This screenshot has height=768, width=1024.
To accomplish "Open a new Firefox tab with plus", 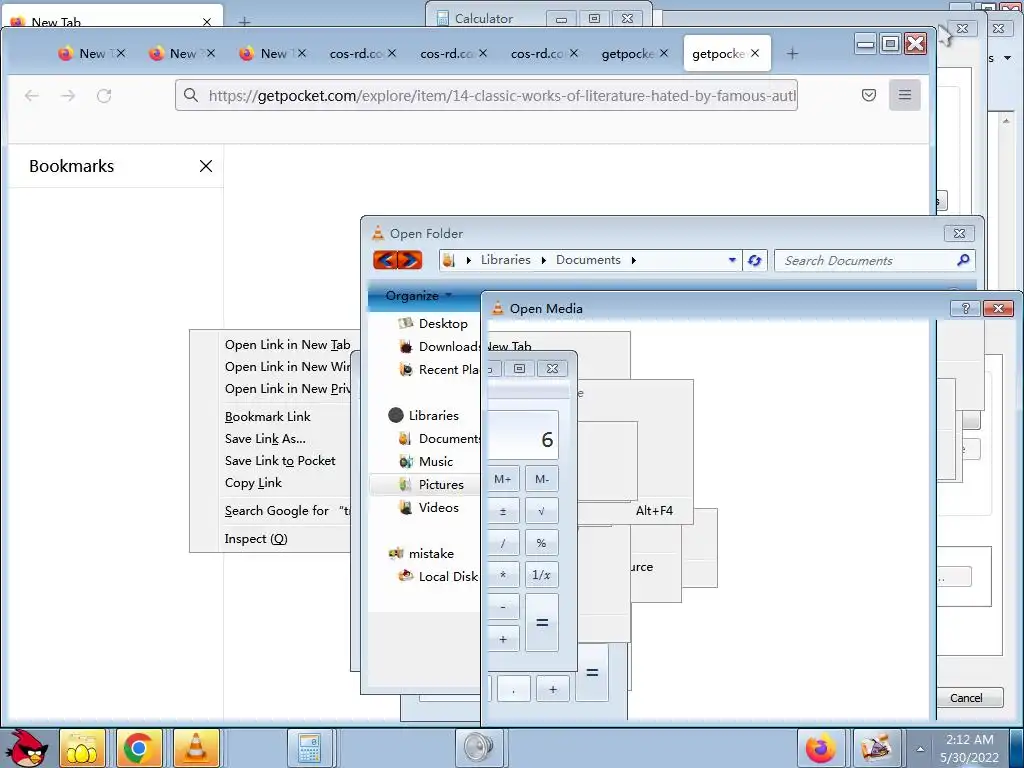I will (792, 54).
